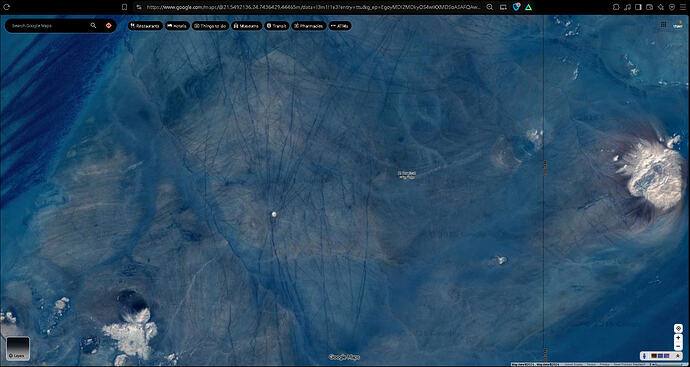690x367 pixels.
Task: Toggle the browser sidebar panel icon
Action: (638, 7)
